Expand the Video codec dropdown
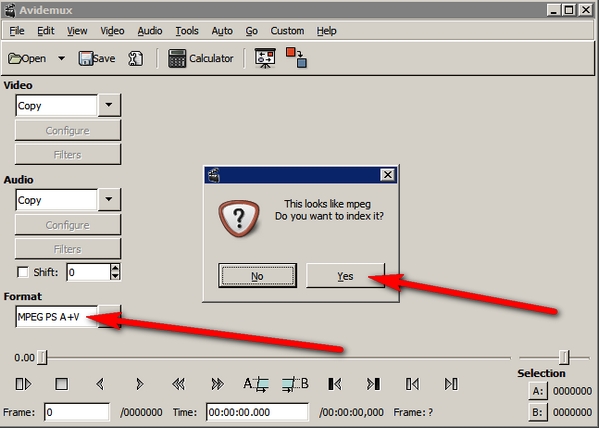The image size is (599, 428). [x=109, y=105]
